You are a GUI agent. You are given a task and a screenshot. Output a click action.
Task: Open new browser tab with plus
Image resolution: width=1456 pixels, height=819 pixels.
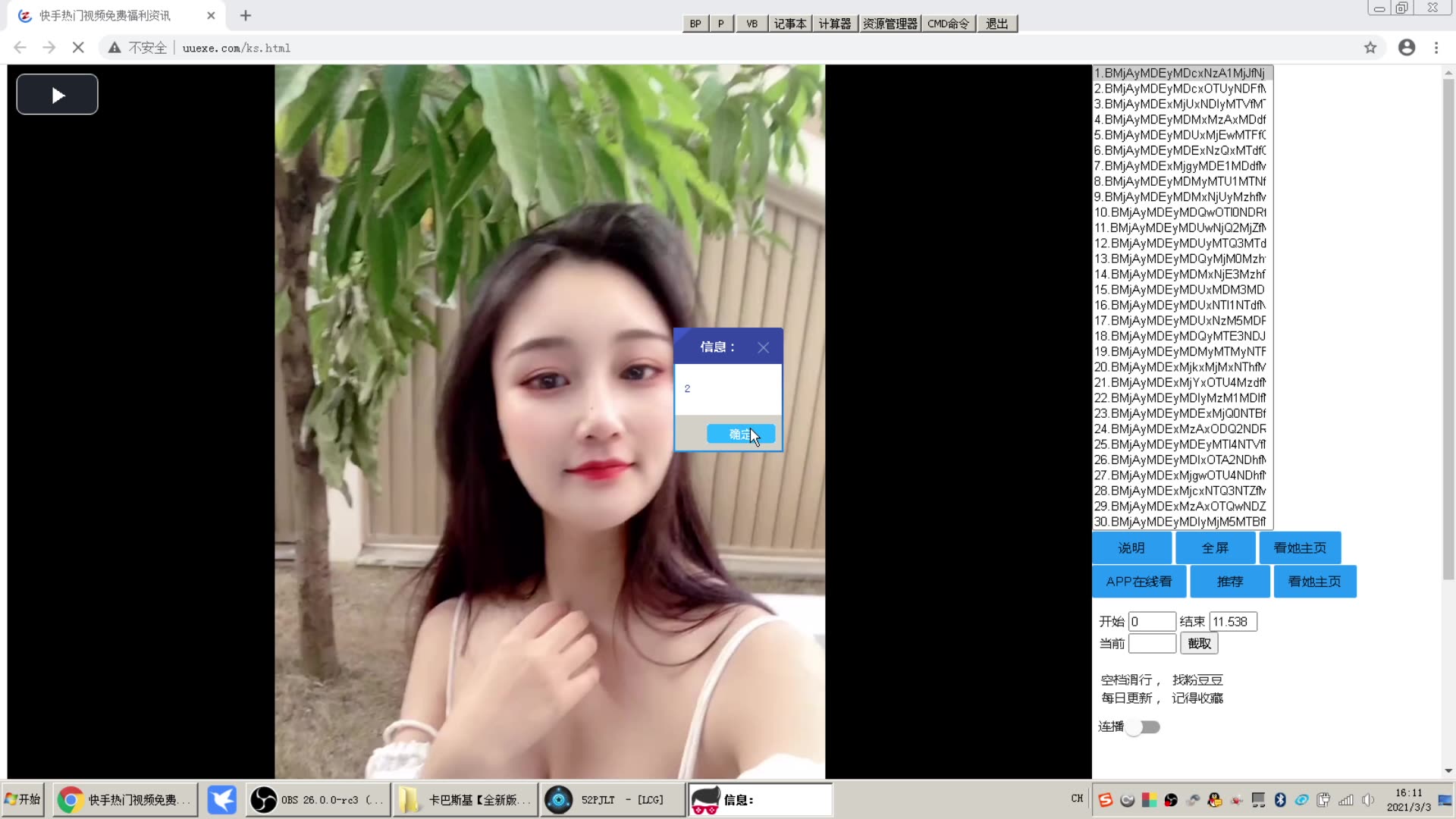click(245, 15)
